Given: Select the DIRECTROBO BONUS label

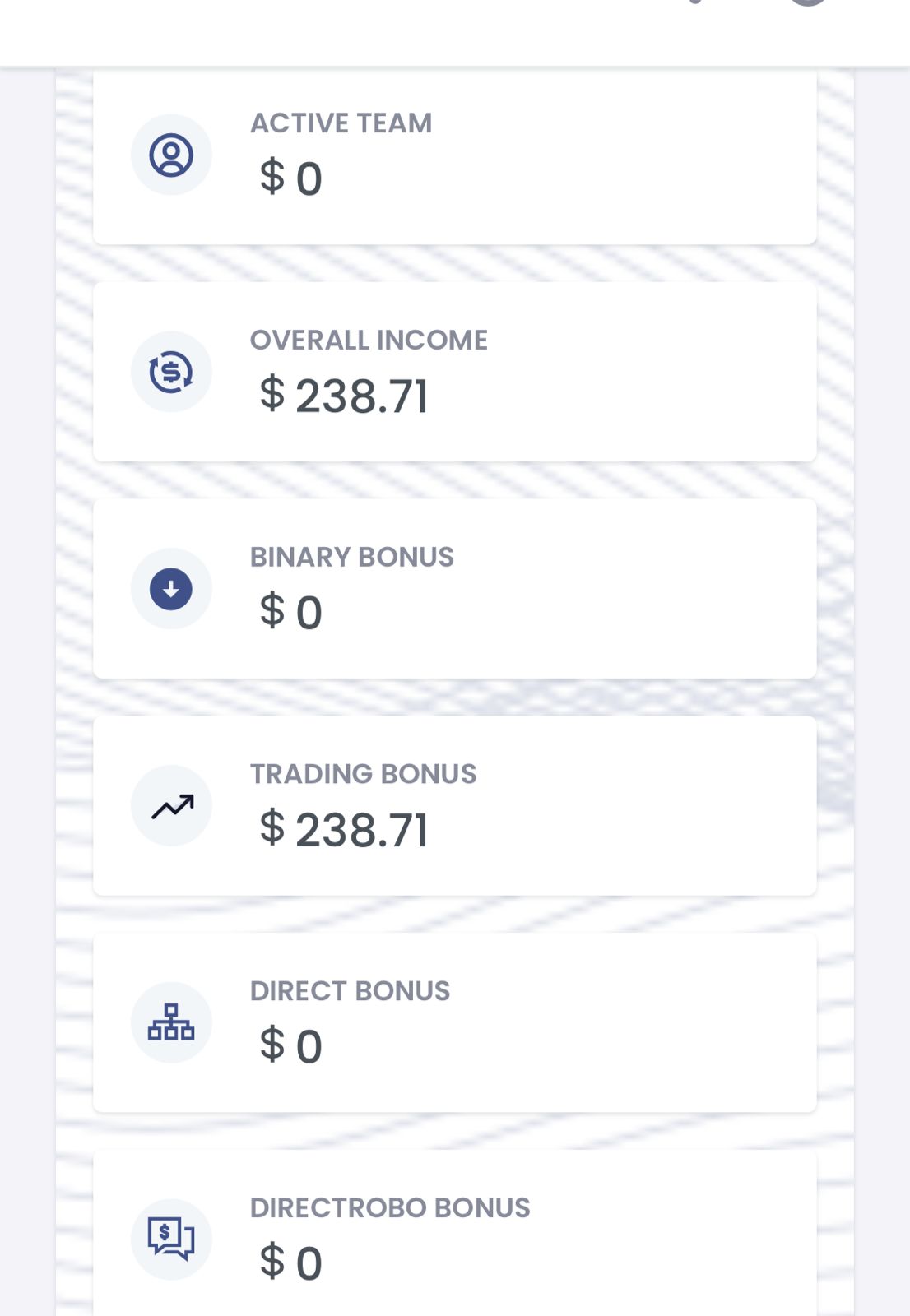Looking at the screenshot, I should click(x=390, y=1208).
